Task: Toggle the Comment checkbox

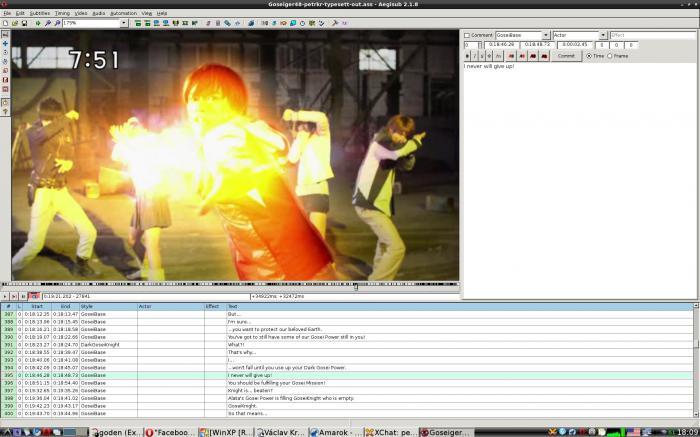Action: pyautogui.click(x=467, y=35)
